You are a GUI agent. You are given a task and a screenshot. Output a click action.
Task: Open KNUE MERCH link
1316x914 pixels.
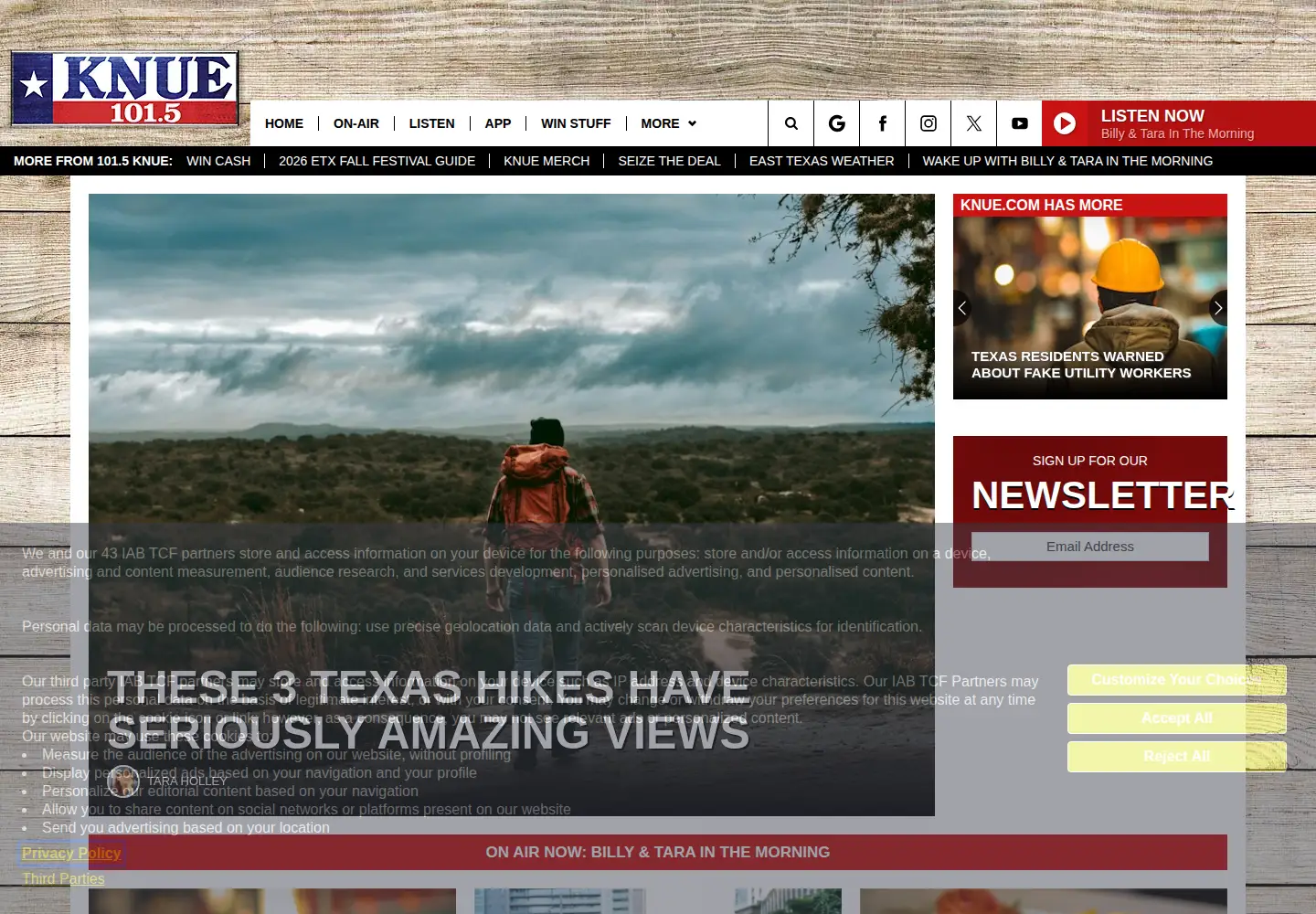(547, 161)
